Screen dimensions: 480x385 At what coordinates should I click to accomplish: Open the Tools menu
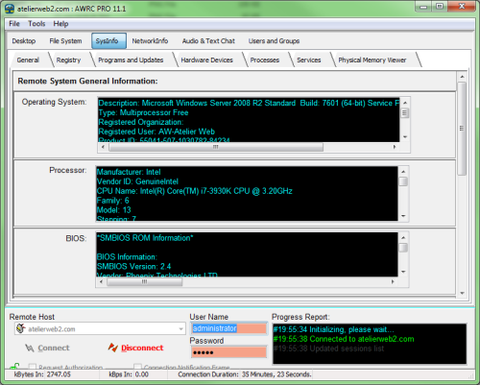point(36,24)
